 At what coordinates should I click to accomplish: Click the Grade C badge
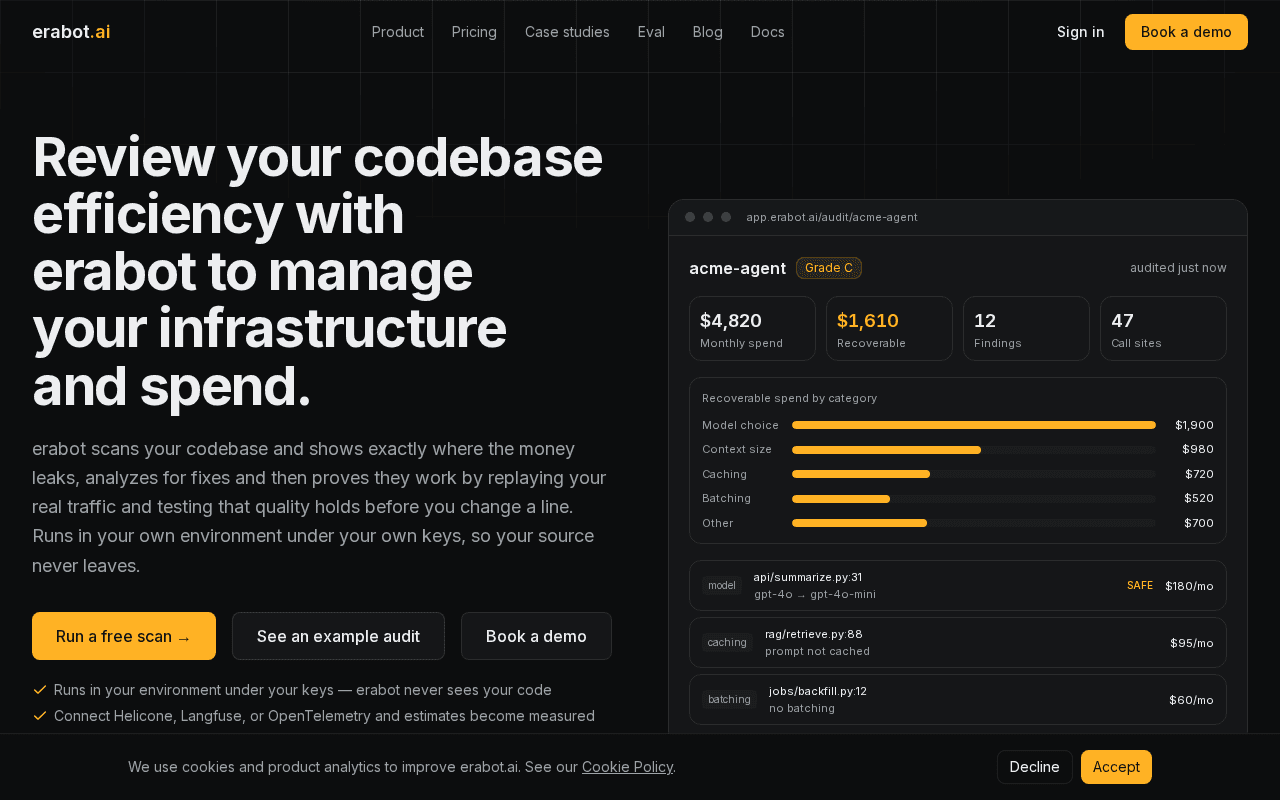pos(829,268)
